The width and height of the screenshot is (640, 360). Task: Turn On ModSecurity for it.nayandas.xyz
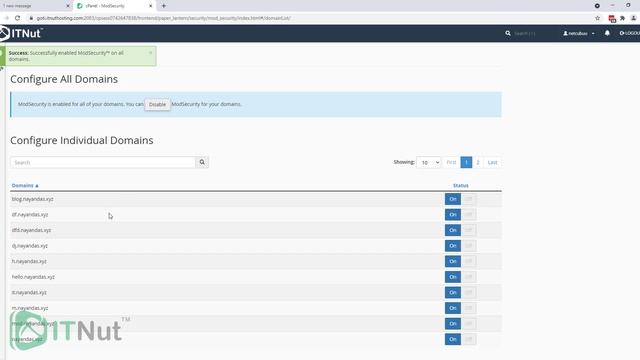pyautogui.click(x=453, y=292)
